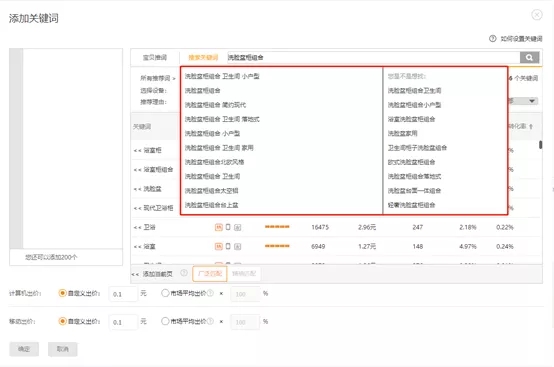Click 计算机出价 custom bid input 0.1
Viewport: 554px width, 367px height.
tap(123, 294)
